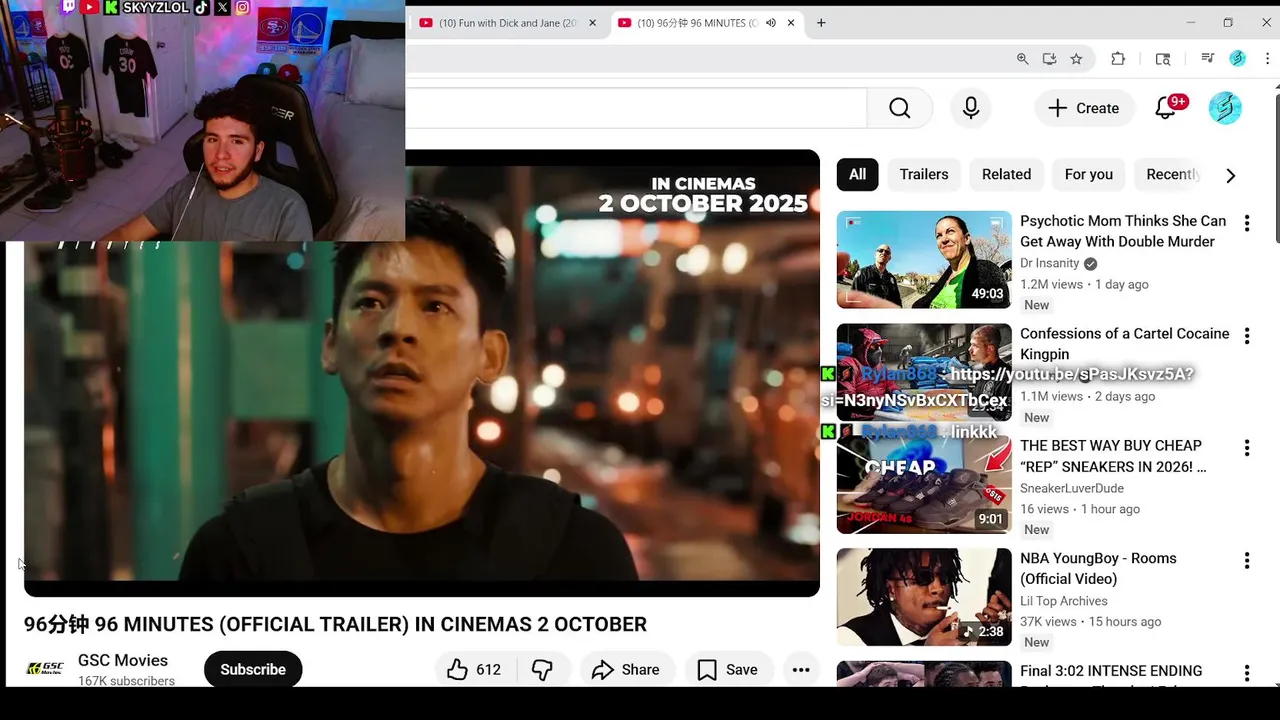This screenshot has height=720, width=1280.
Task: Expand filter chips with right chevron
Action: click(x=1231, y=175)
